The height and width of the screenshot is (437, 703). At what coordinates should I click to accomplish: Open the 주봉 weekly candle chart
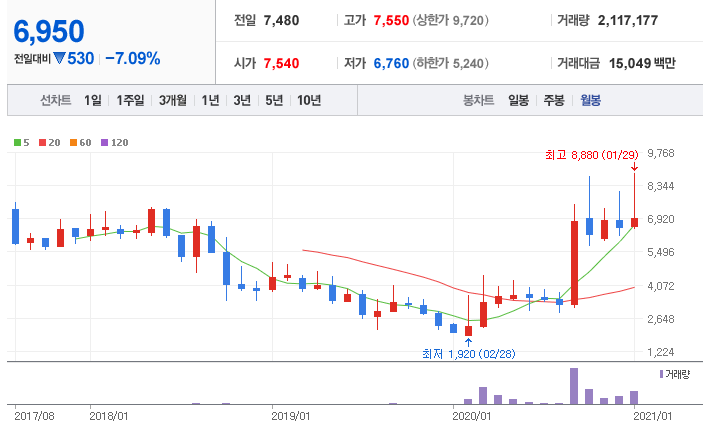point(554,100)
